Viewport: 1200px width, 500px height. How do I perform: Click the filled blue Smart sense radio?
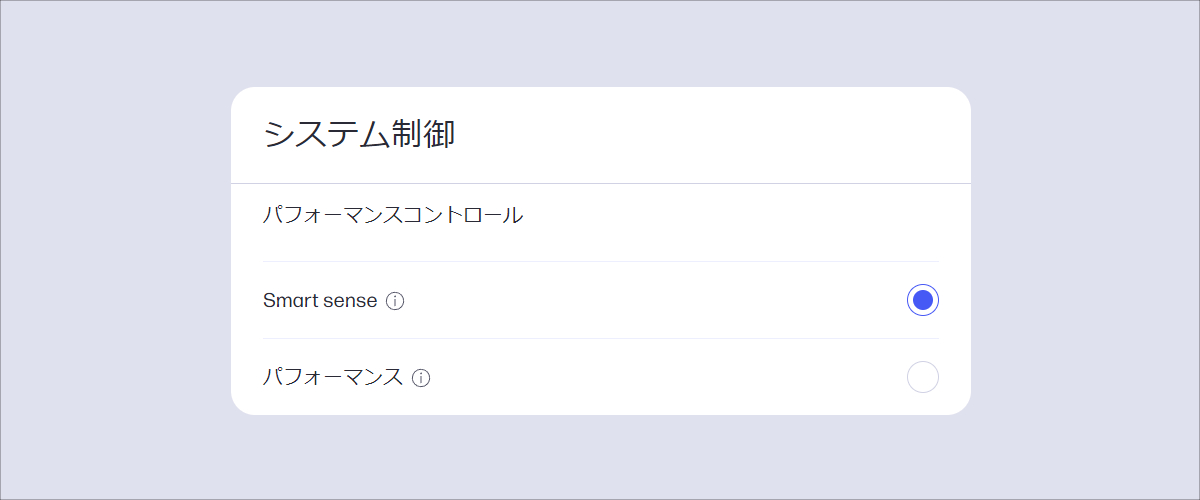coord(922,300)
